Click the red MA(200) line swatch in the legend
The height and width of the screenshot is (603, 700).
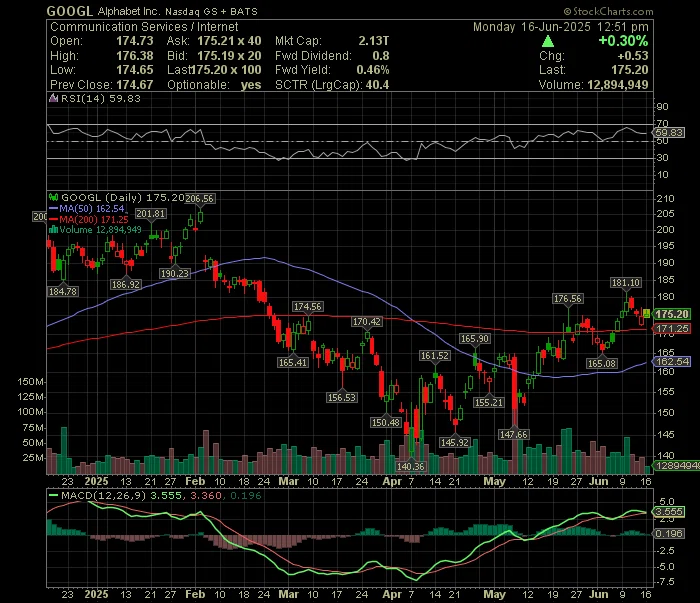54,219
